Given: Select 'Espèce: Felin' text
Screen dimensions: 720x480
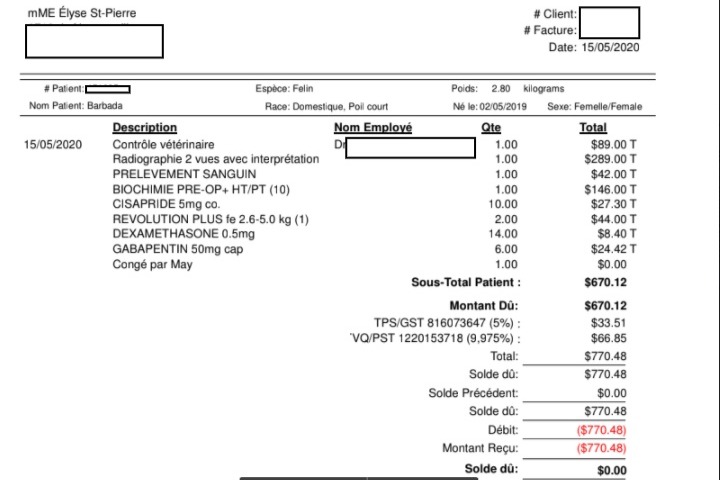Looking at the screenshot, I should click(x=284, y=88).
